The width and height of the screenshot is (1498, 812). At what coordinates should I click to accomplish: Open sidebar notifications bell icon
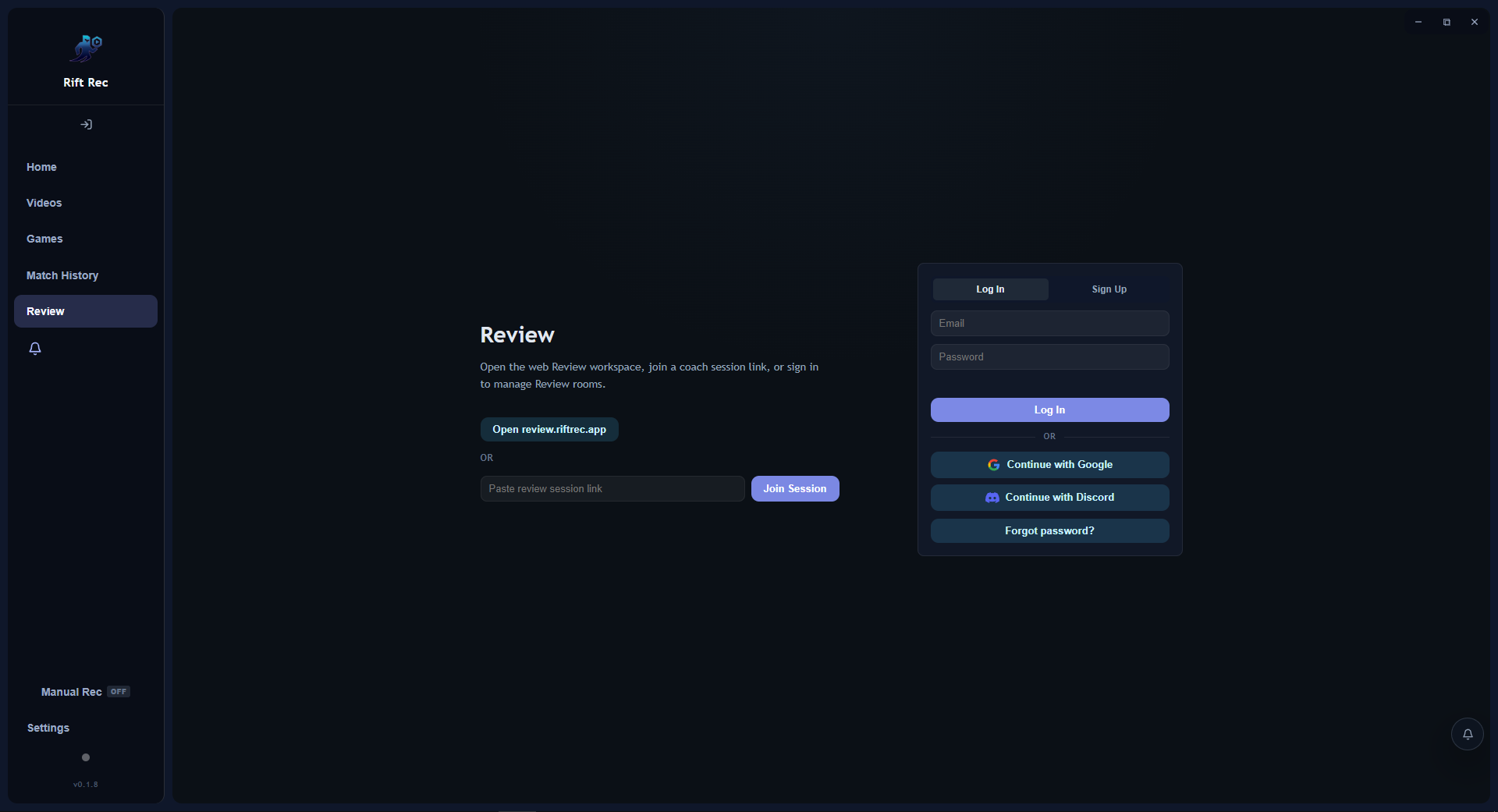coord(35,349)
